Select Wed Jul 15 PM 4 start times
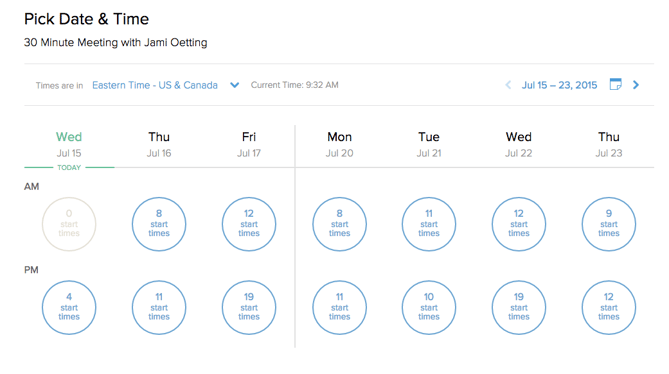The image size is (669, 374). point(69,307)
